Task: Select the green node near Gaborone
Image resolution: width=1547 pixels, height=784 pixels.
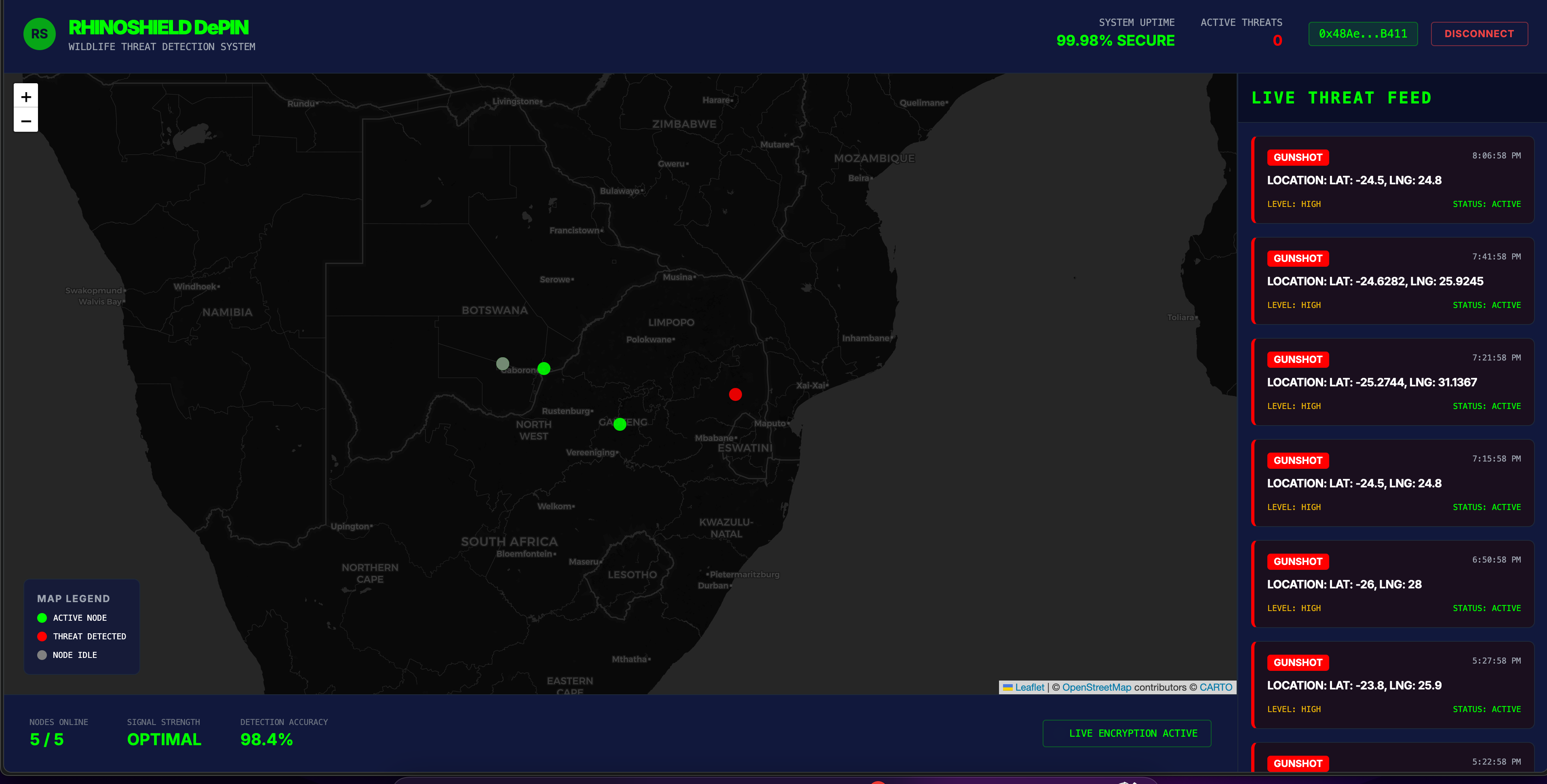Action: pos(544,369)
